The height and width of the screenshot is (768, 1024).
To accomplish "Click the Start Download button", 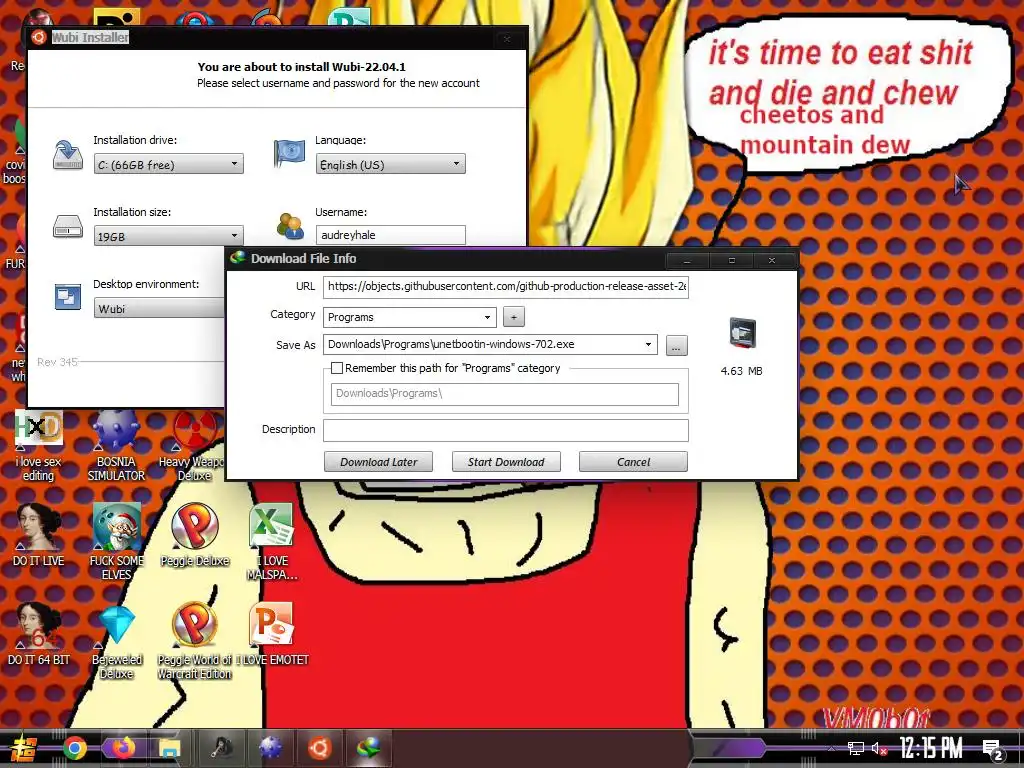I will coord(506,462).
